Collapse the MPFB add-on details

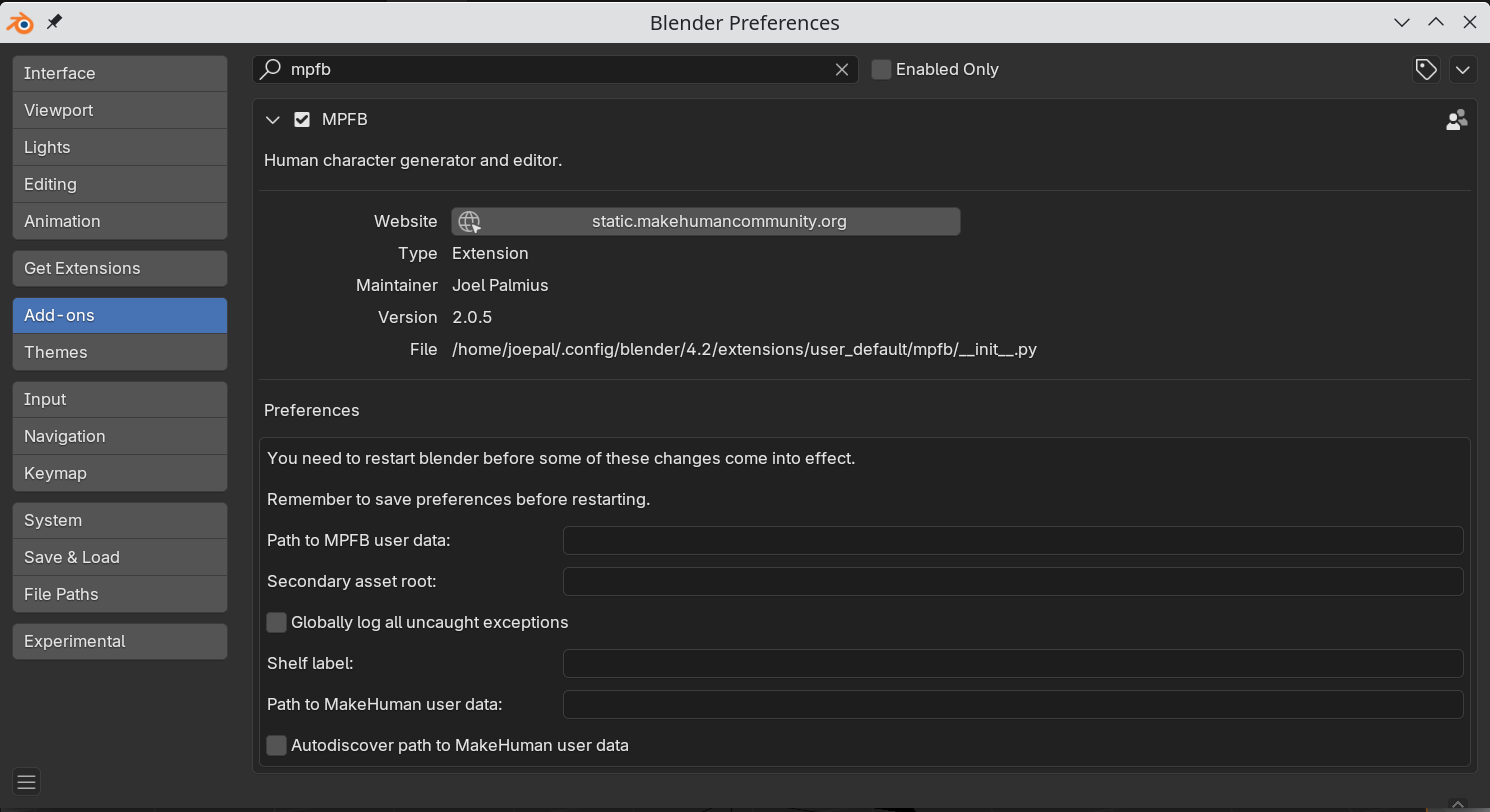(272, 120)
